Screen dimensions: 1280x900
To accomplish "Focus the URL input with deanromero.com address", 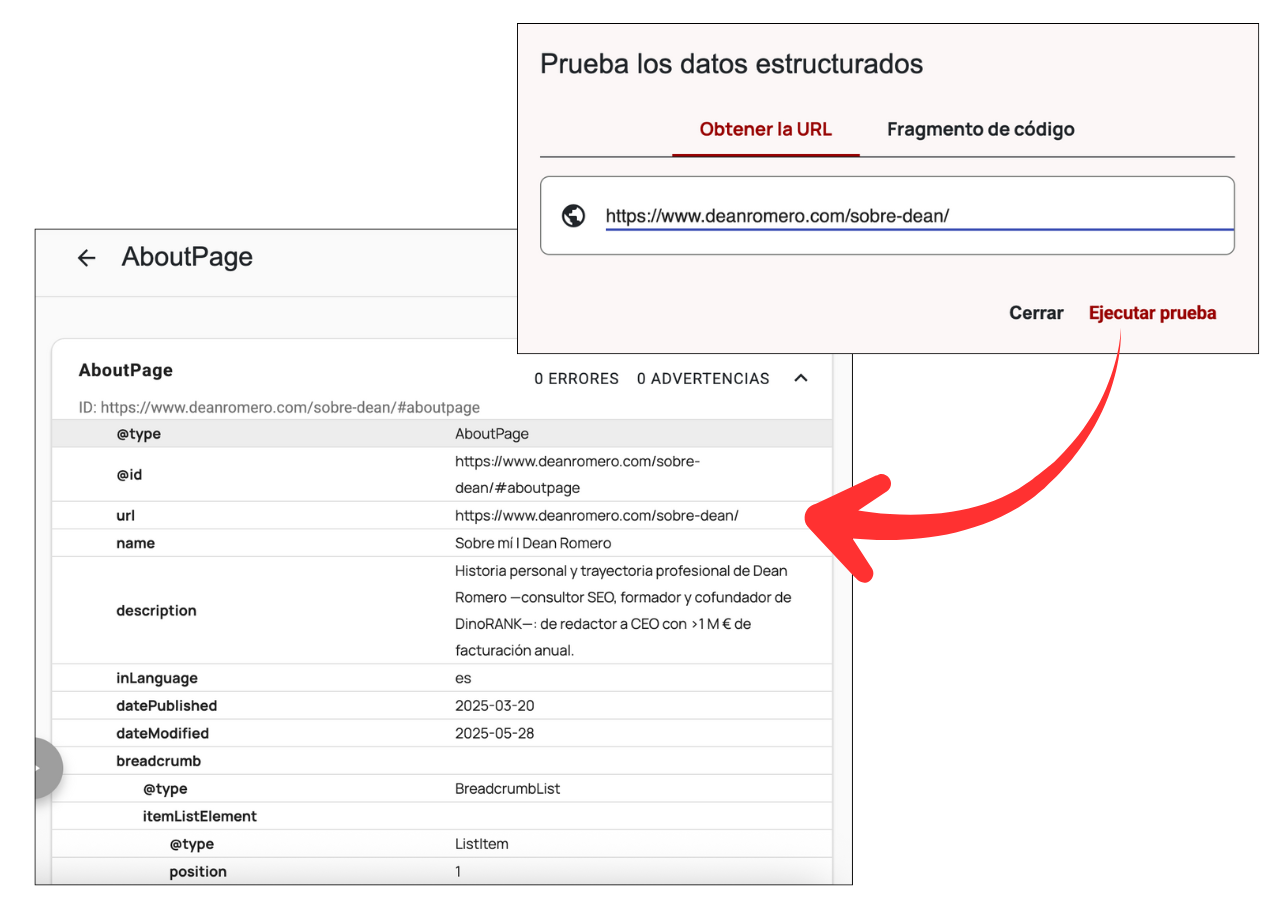I will (900, 216).
